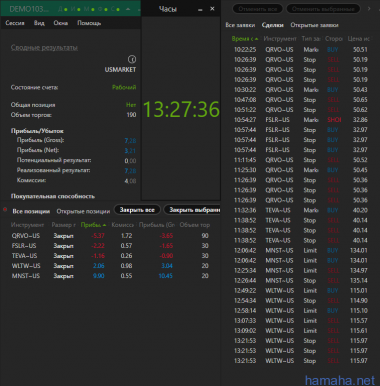The image size is (380, 386).
Task: Click the Отменить все button
Action: [x=257, y=9]
